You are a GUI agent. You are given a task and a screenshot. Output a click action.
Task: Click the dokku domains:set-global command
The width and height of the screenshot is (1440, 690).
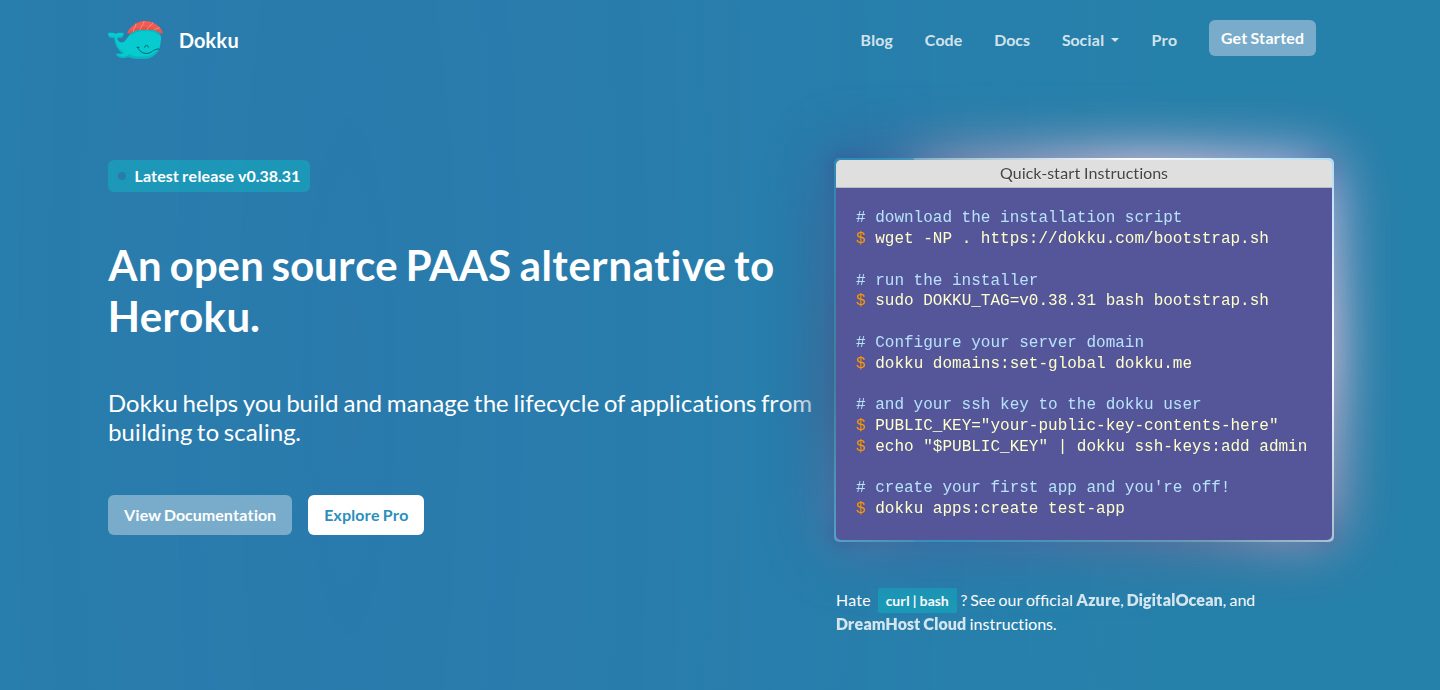[x=1024, y=363]
